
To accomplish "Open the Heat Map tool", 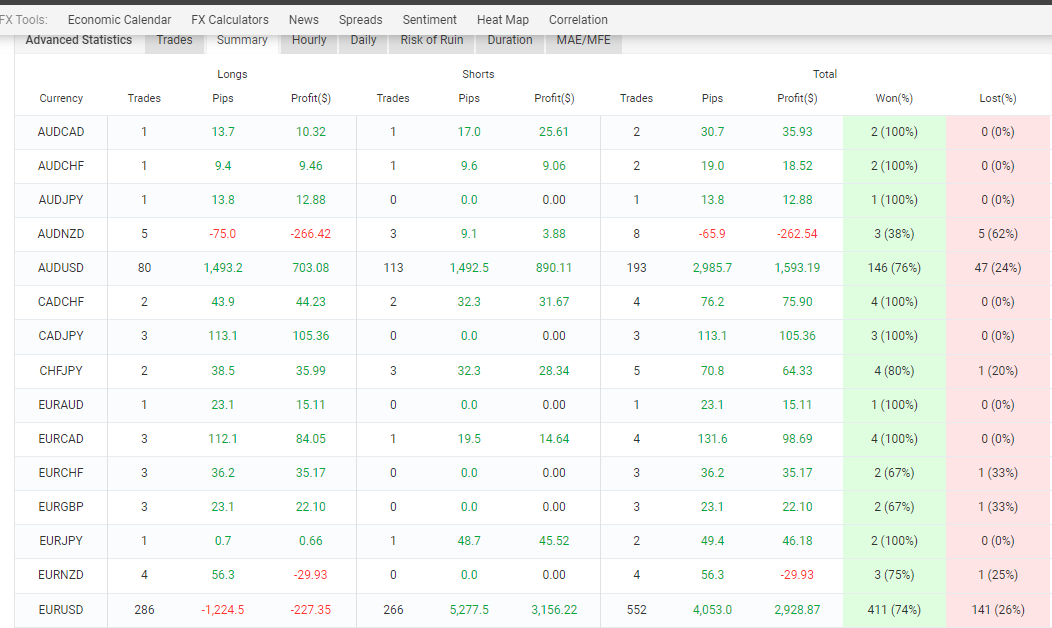I will click(503, 19).
